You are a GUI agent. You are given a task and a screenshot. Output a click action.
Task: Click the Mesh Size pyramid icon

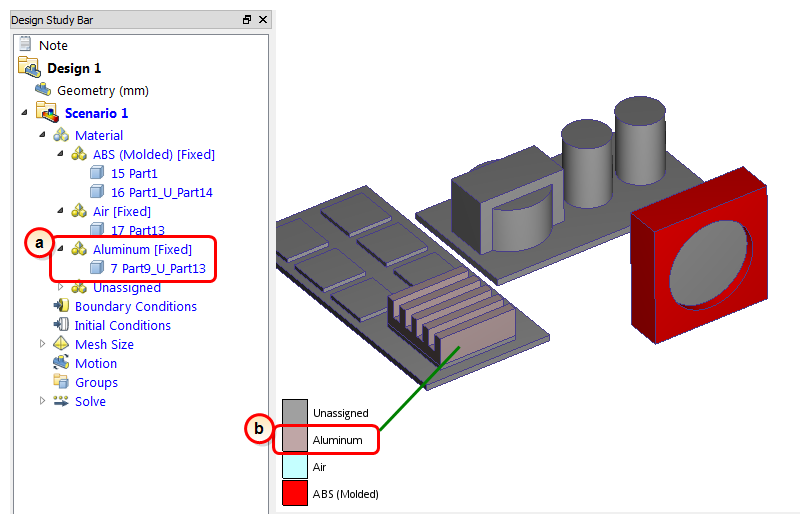(61, 344)
